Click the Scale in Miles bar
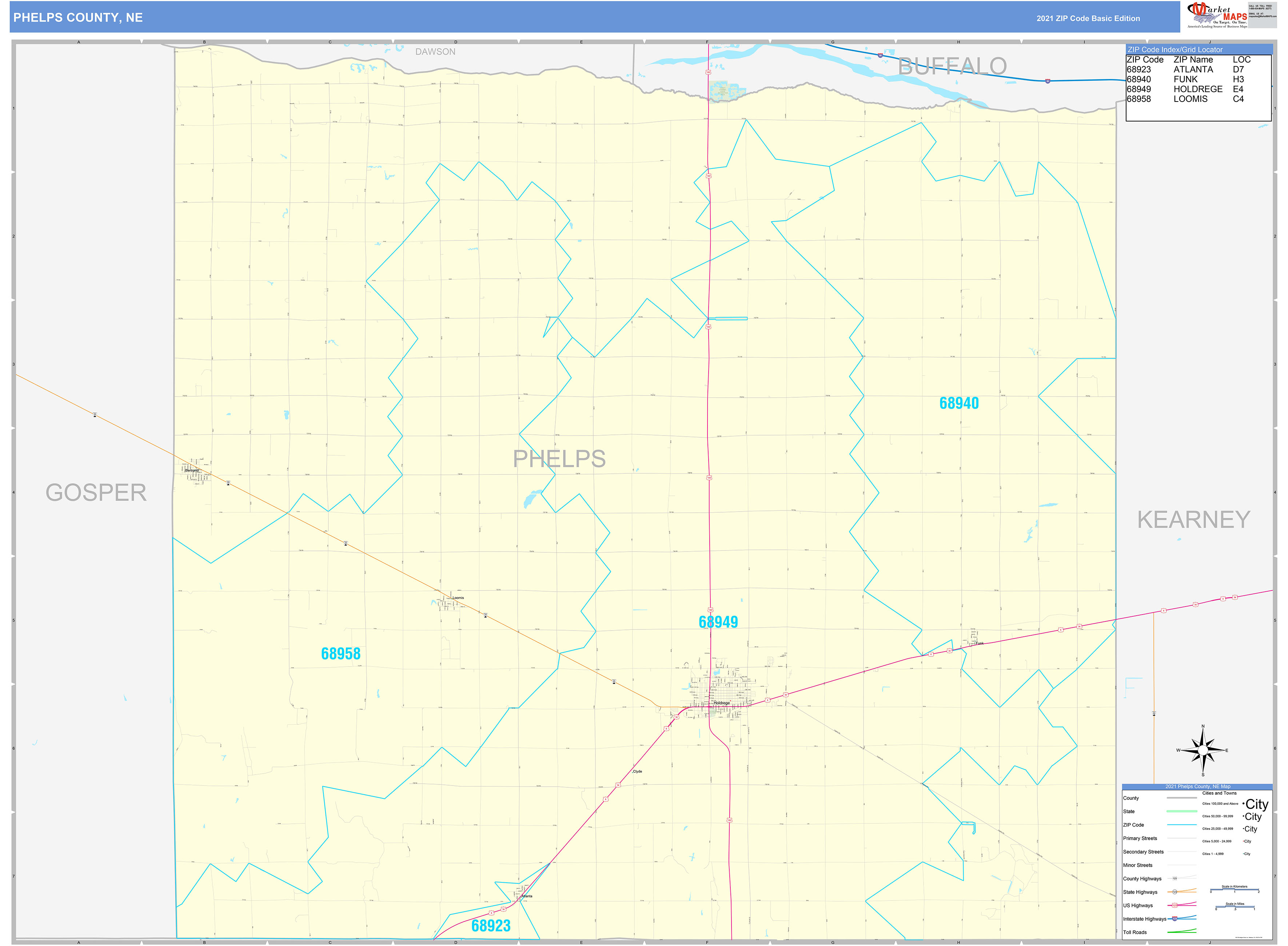The height and width of the screenshot is (946, 1288). coord(1235,906)
